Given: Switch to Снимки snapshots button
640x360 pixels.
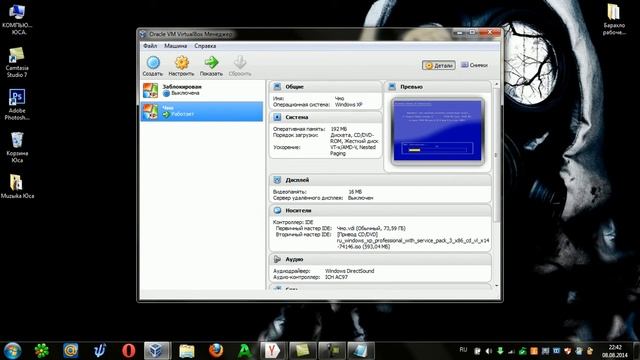Looking at the screenshot, I should pyautogui.click(x=474, y=65).
